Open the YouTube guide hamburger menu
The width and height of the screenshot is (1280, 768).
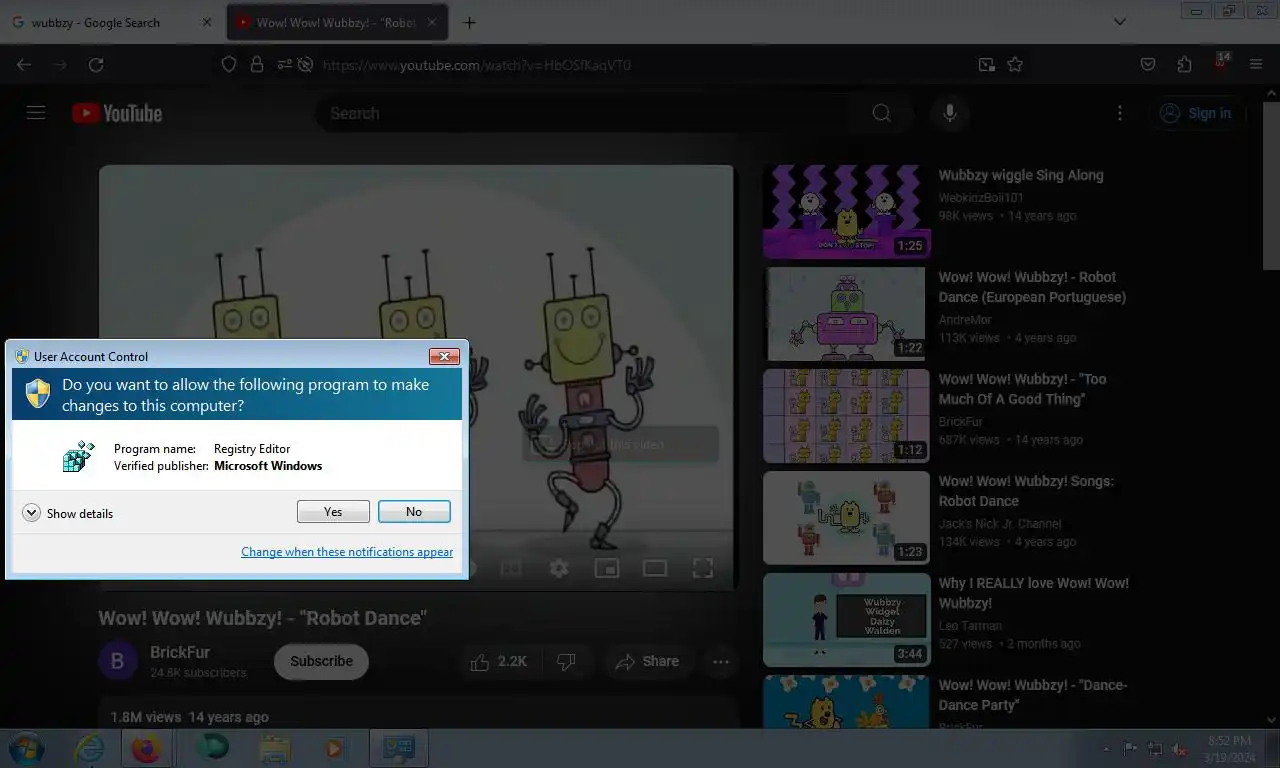(x=36, y=113)
